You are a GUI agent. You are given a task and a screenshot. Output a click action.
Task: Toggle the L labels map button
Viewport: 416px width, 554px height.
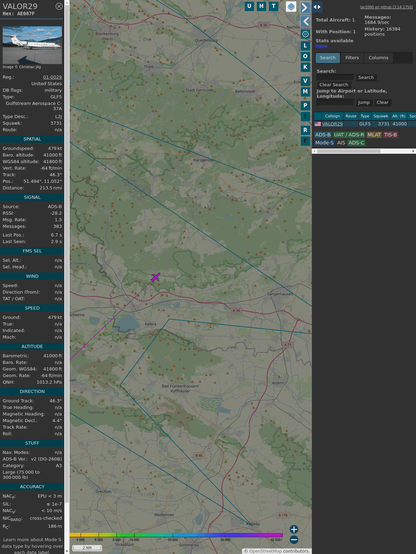[x=305, y=46]
